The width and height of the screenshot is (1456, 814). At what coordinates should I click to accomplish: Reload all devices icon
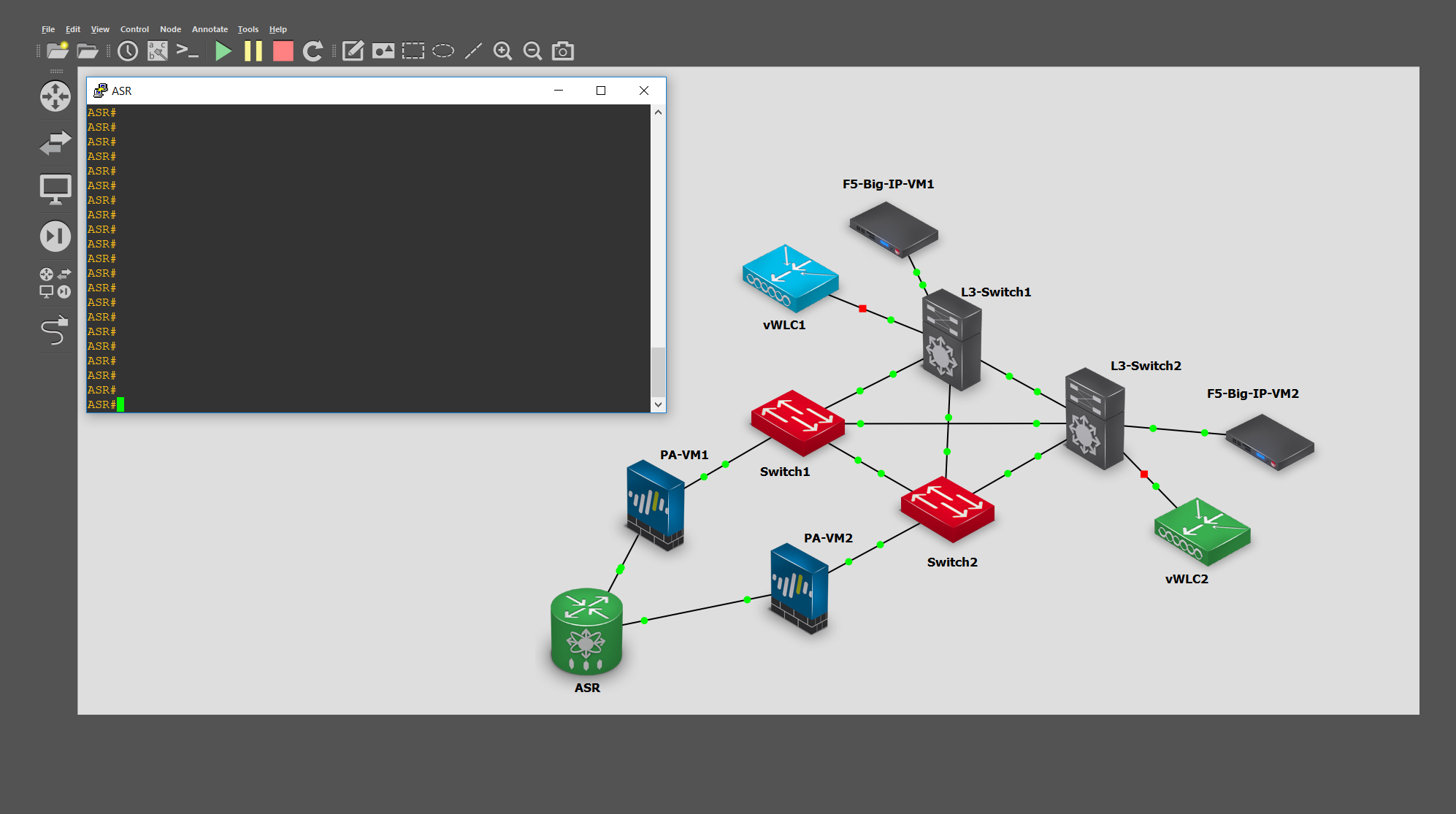313,50
